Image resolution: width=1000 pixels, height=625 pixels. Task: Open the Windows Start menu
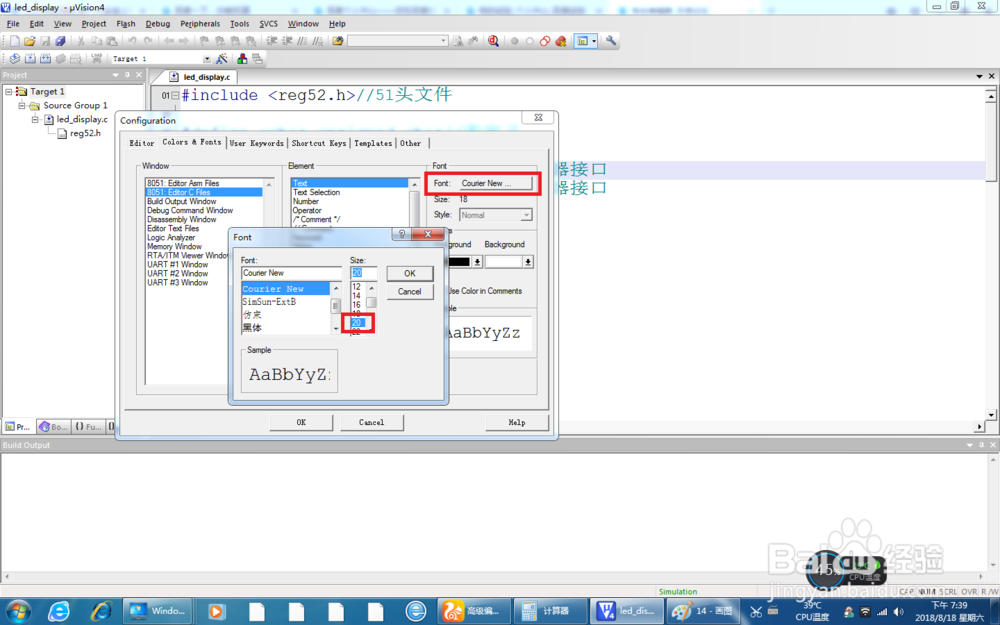(x=17, y=611)
